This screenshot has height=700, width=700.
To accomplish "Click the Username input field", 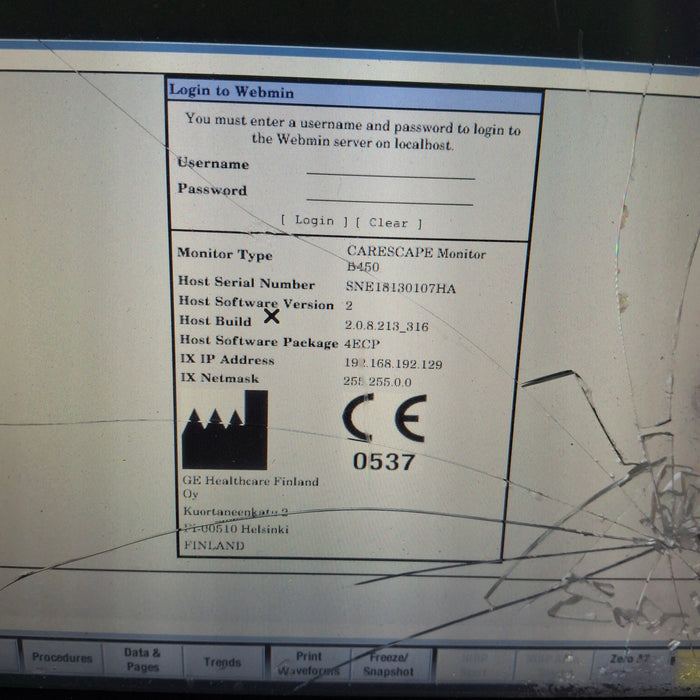I will pyautogui.click(x=390, y=168).
